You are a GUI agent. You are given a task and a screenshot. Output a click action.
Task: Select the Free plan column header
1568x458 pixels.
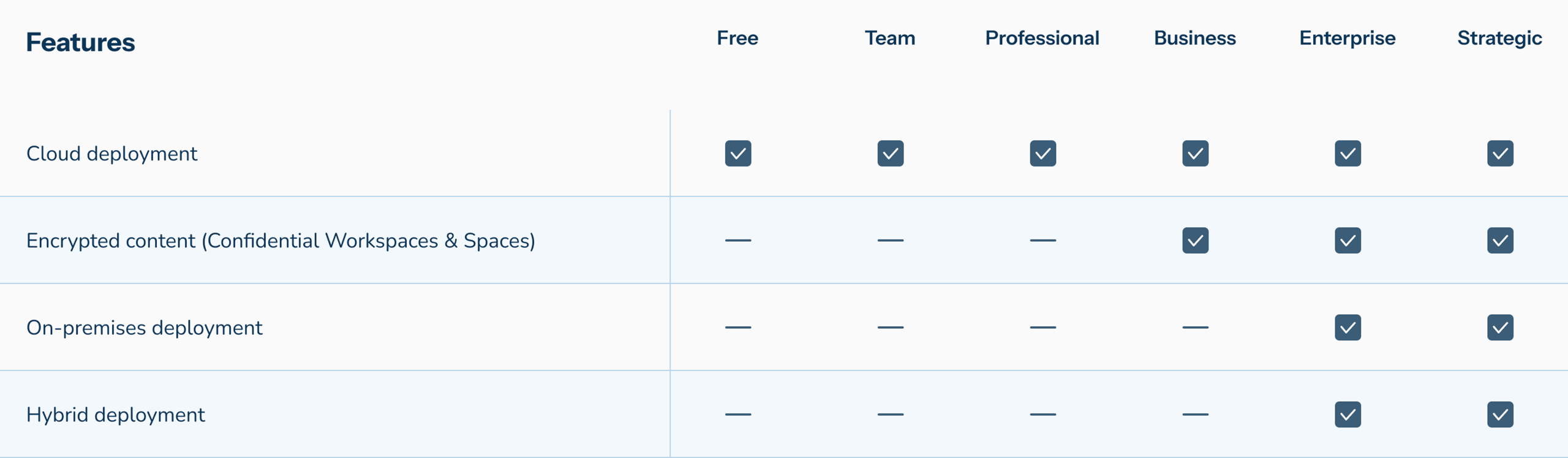(x=737, y=38)
